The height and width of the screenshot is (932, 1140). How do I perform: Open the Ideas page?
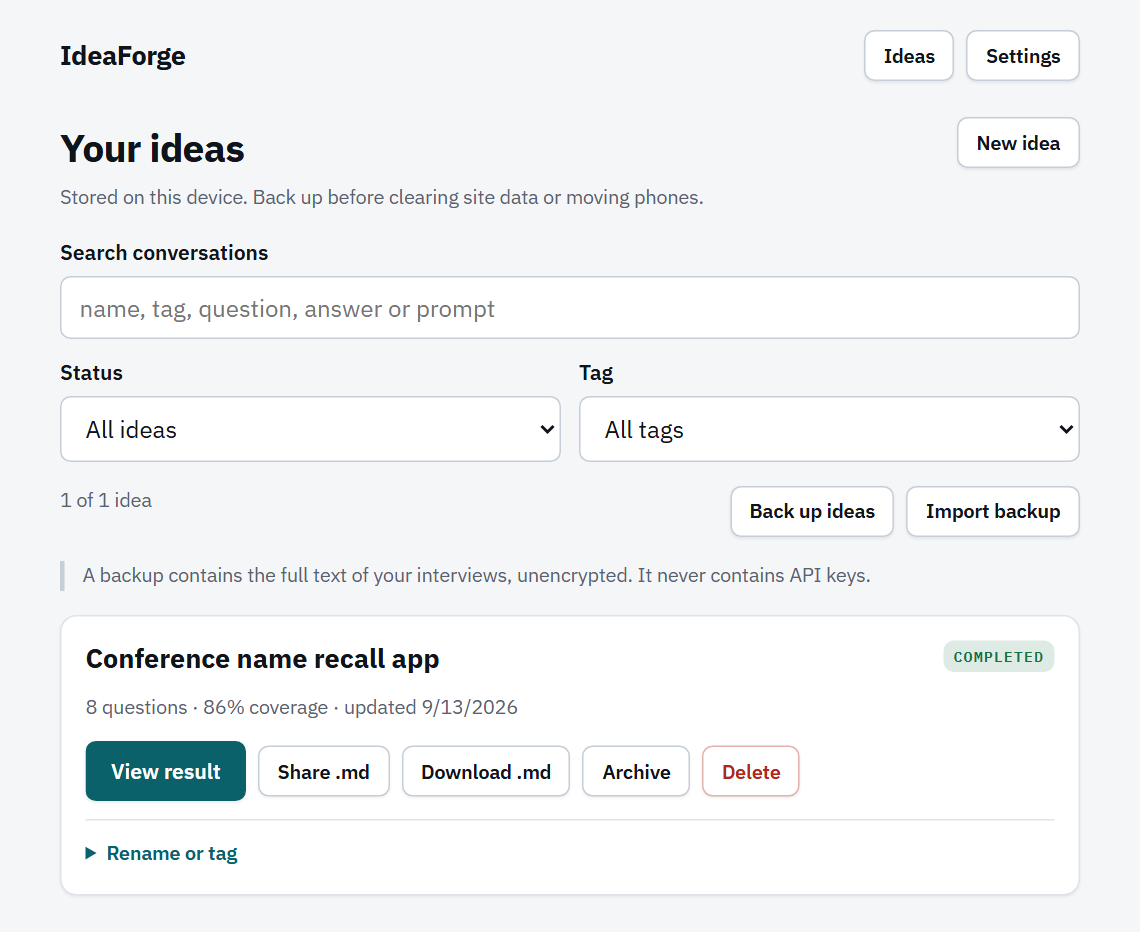click(x=908, y=56)
